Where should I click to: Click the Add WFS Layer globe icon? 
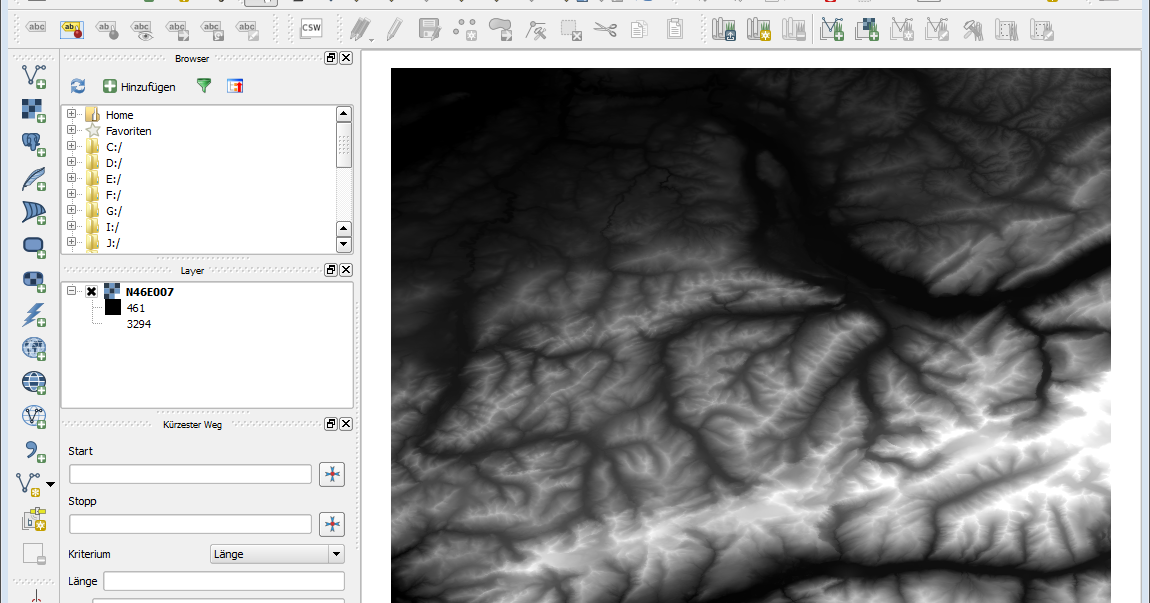pos(34,416)
